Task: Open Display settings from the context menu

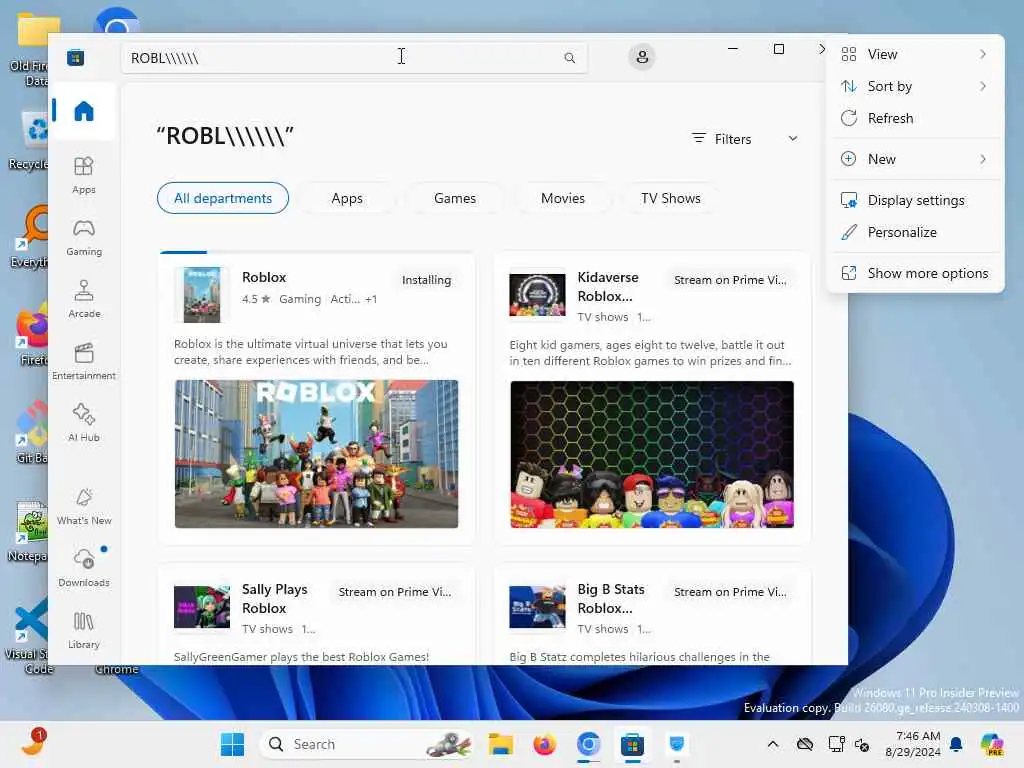Action: pos(915,200)
